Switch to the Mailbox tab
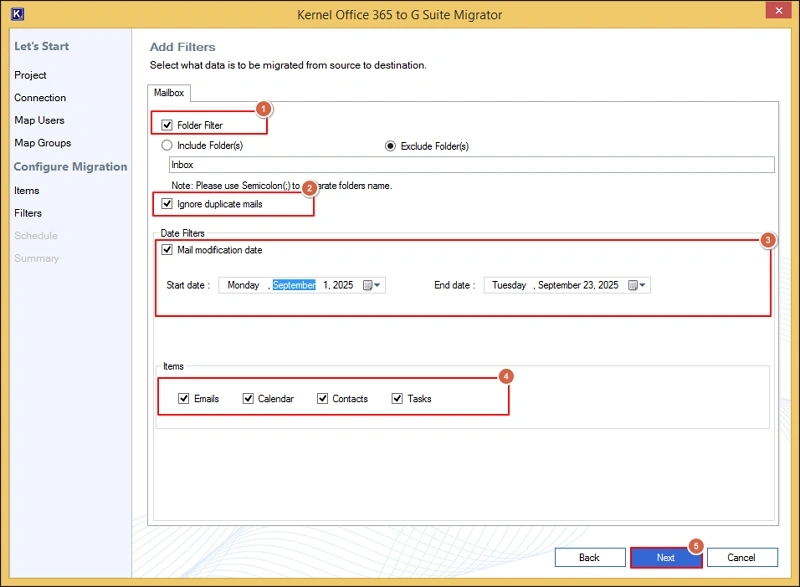The height and width of the screenshot is (587, 800). click(x=168, y=93)
